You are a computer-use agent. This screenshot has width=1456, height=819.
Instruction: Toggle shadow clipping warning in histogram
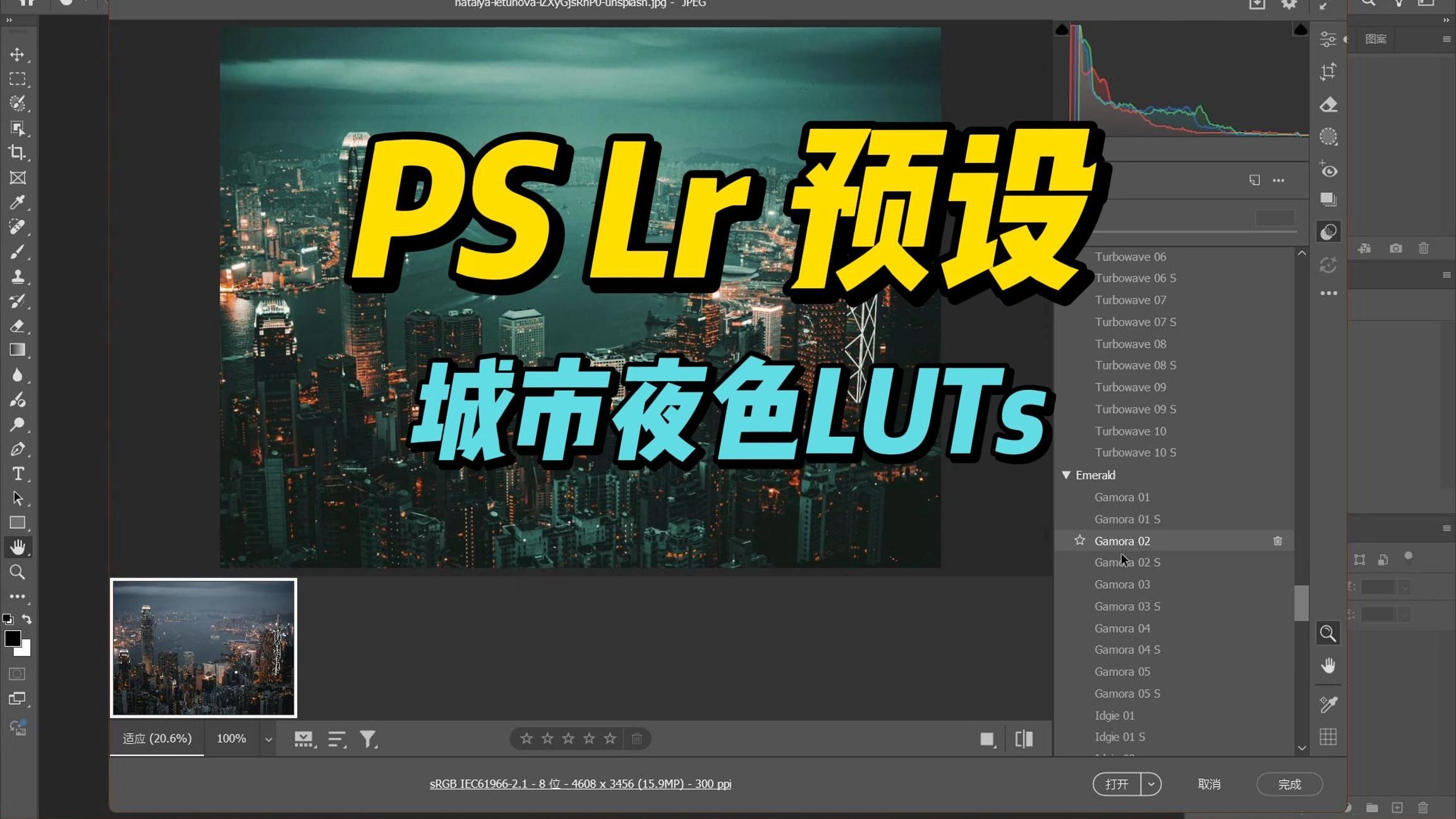click(1062, 30)
